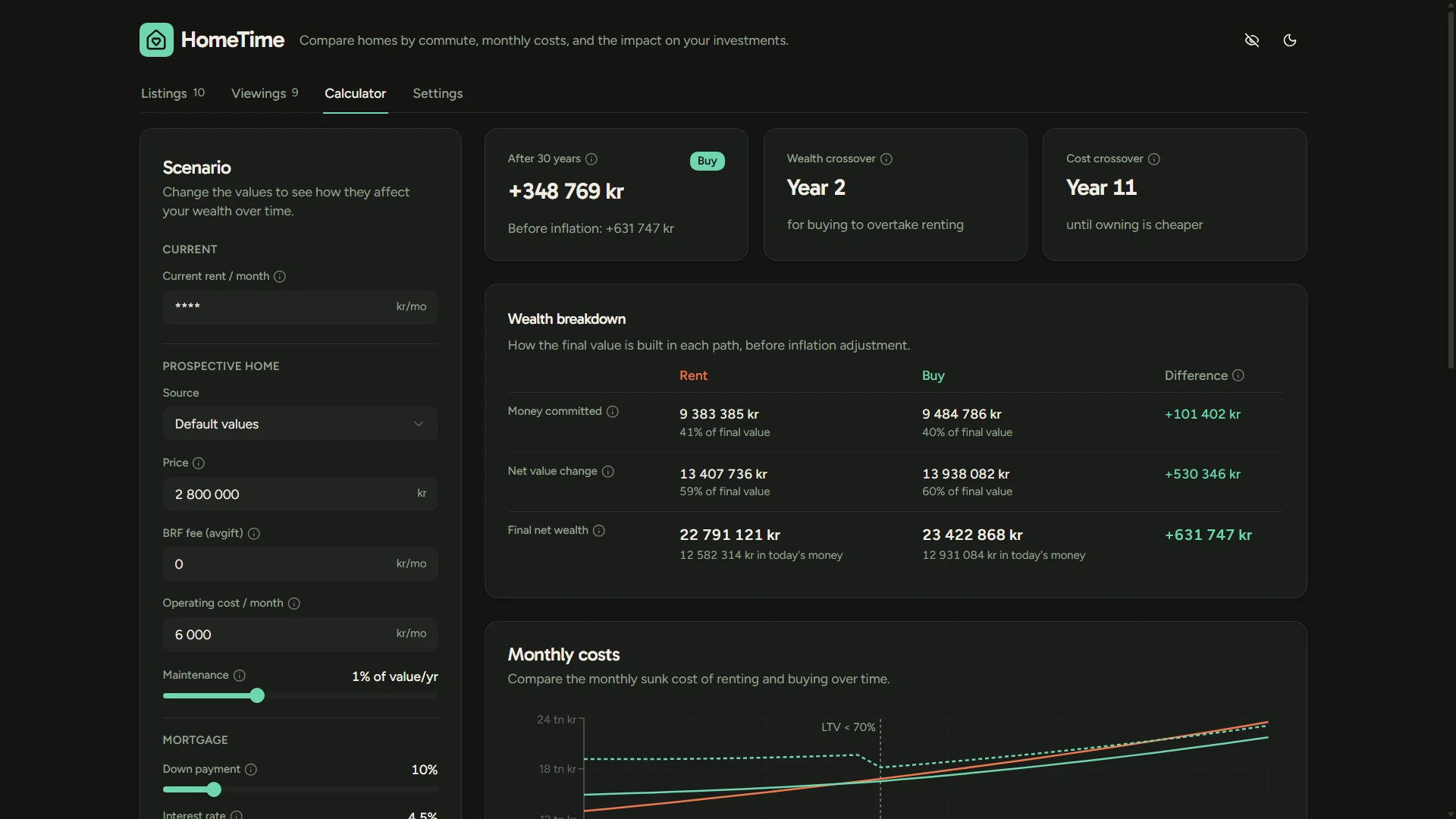Viewport: 1456px width, 819px height.
Task: Open info icon next to After 30 years
Action: [591, 158]
